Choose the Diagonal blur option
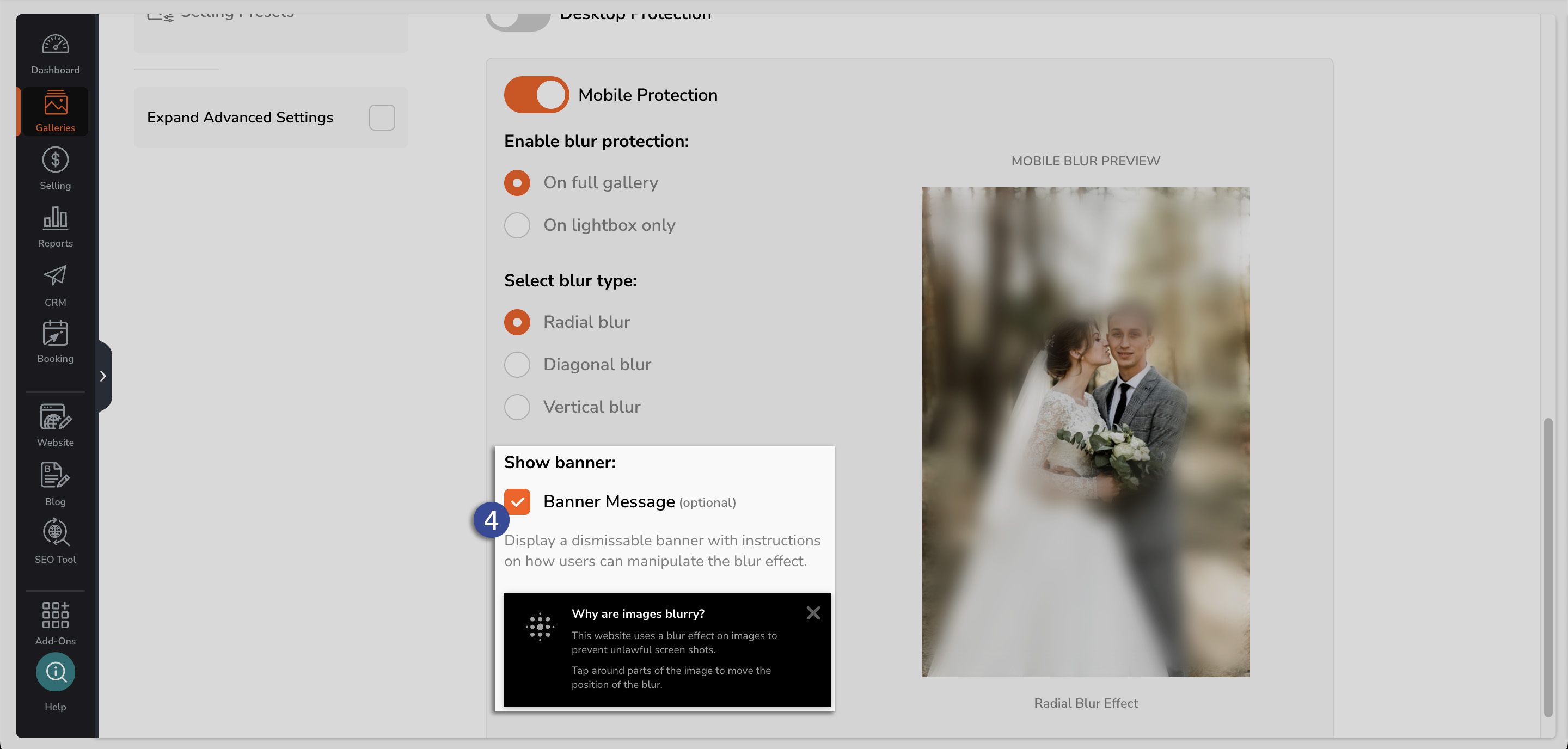The height and width of the screenshot is (749, 1568). pyautogui.click(x=517, y=365)
